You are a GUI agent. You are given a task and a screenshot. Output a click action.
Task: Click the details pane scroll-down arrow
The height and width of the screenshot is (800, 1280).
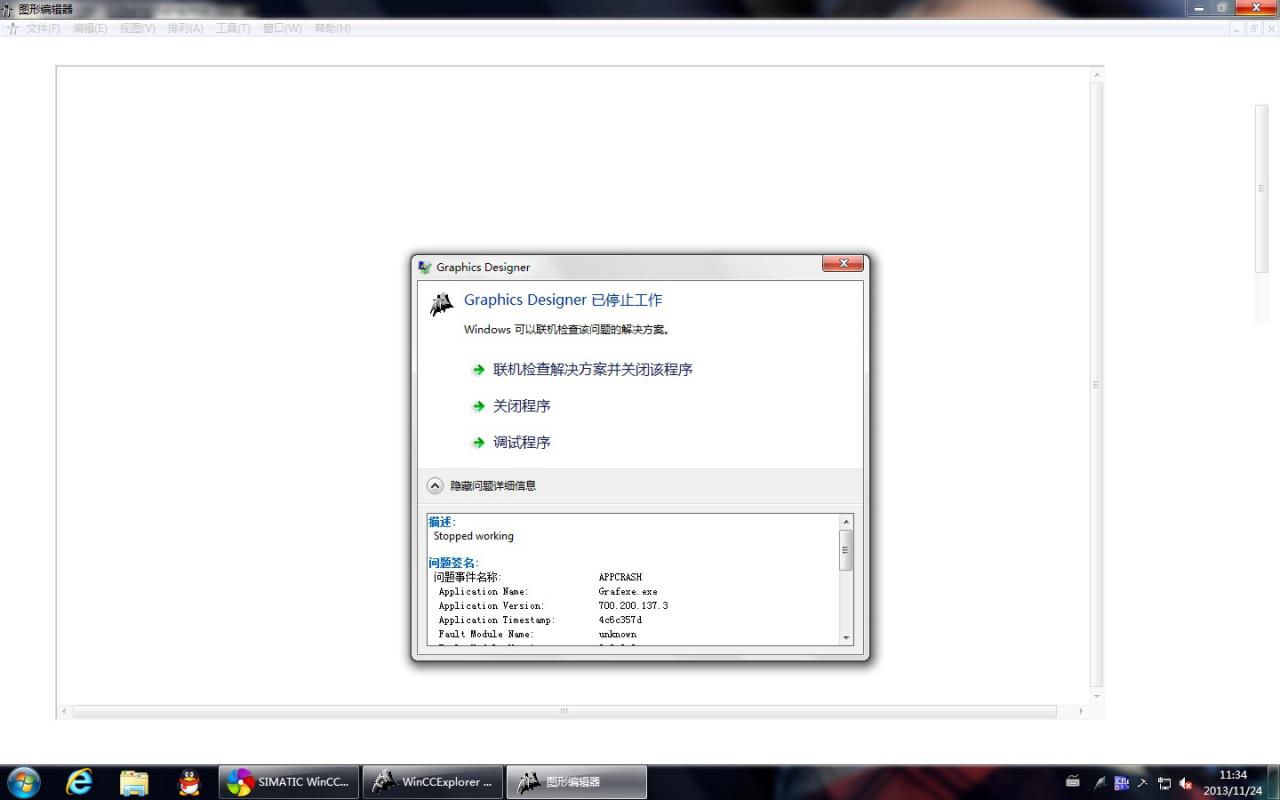click(846, 637)
